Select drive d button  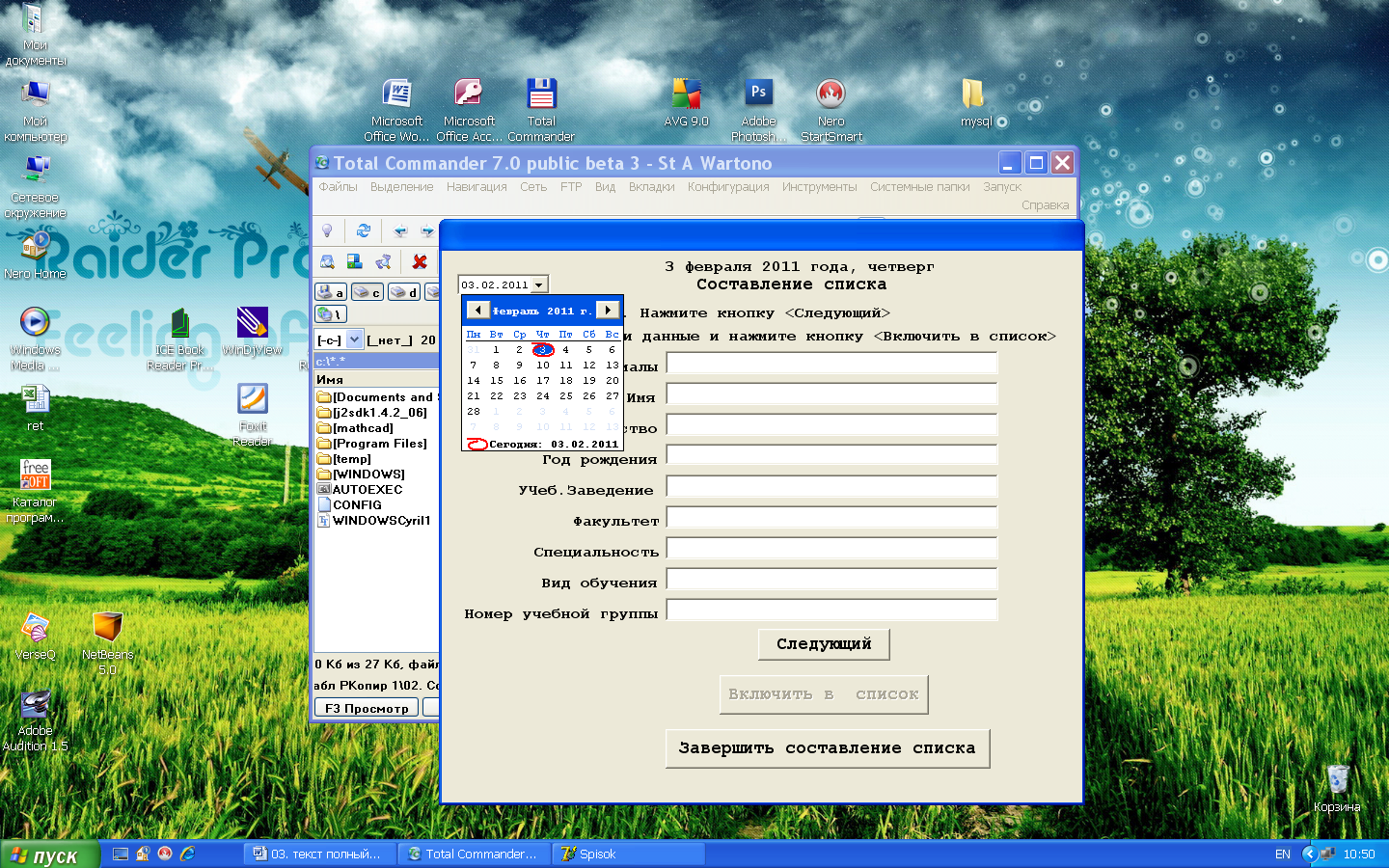point(403,291)
